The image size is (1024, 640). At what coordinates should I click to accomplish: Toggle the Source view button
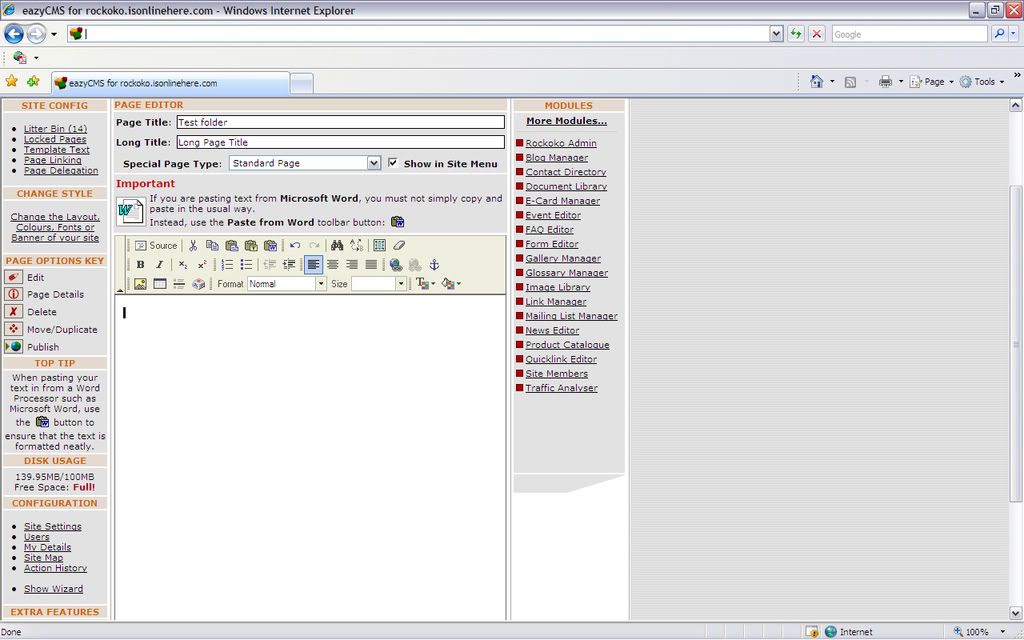[x=156, y=246]
